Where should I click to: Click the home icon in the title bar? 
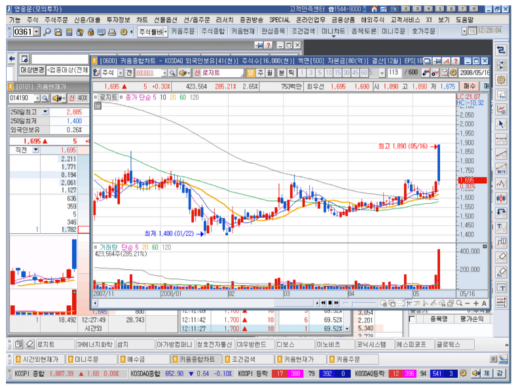tap(374, 9)
